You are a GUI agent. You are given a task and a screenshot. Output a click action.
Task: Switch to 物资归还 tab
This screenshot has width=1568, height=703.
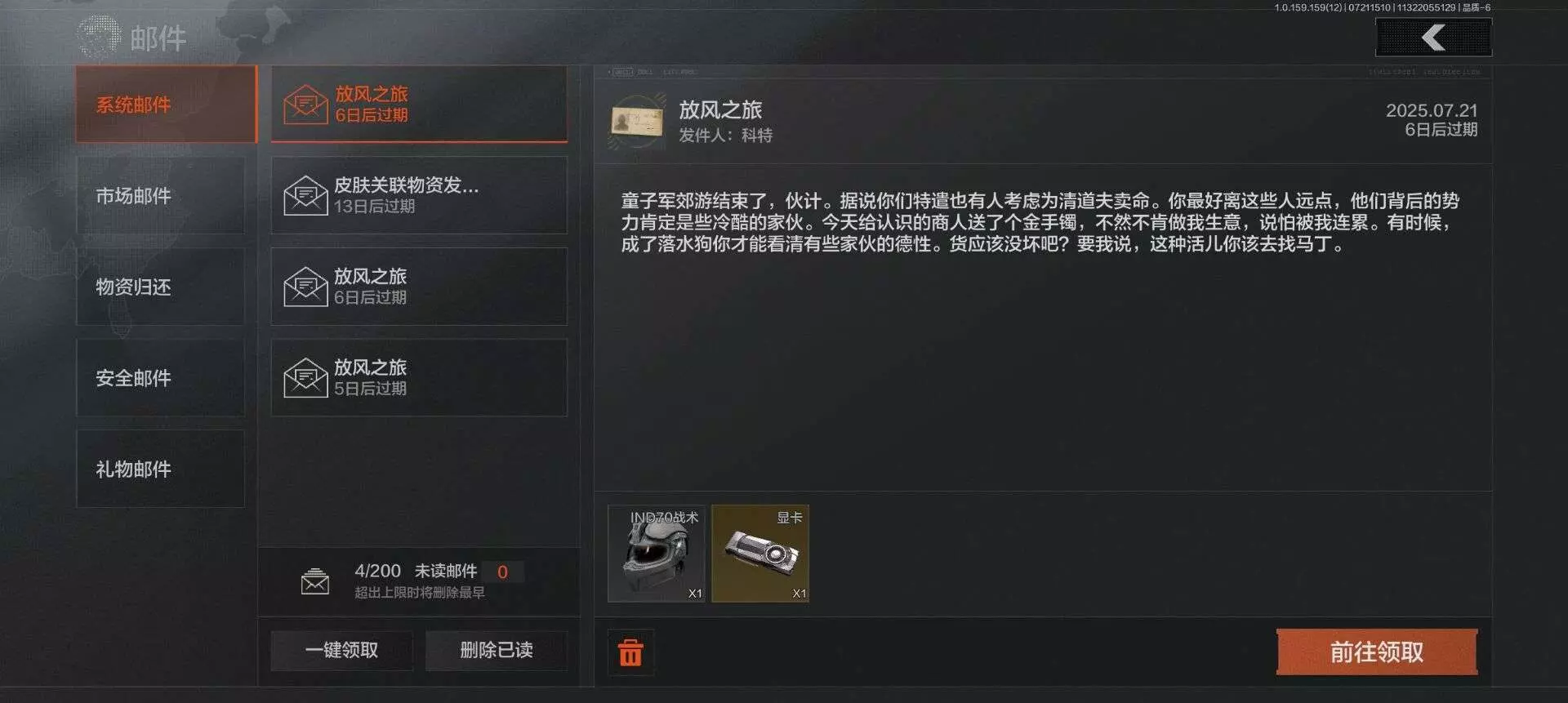(161, 287)
